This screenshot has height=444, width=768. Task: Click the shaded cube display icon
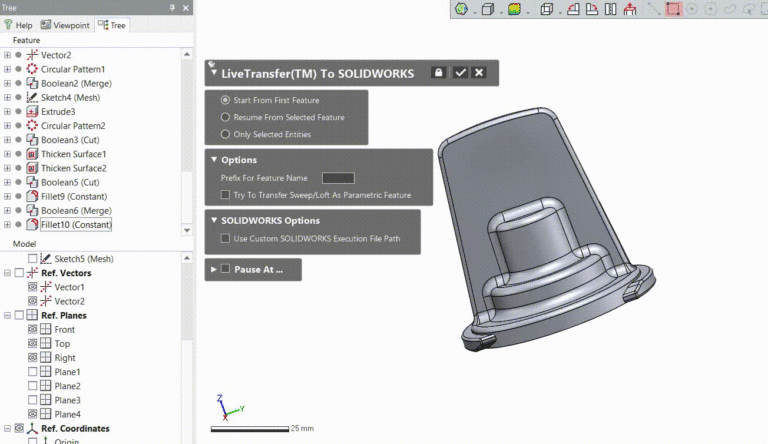[487, 9]
